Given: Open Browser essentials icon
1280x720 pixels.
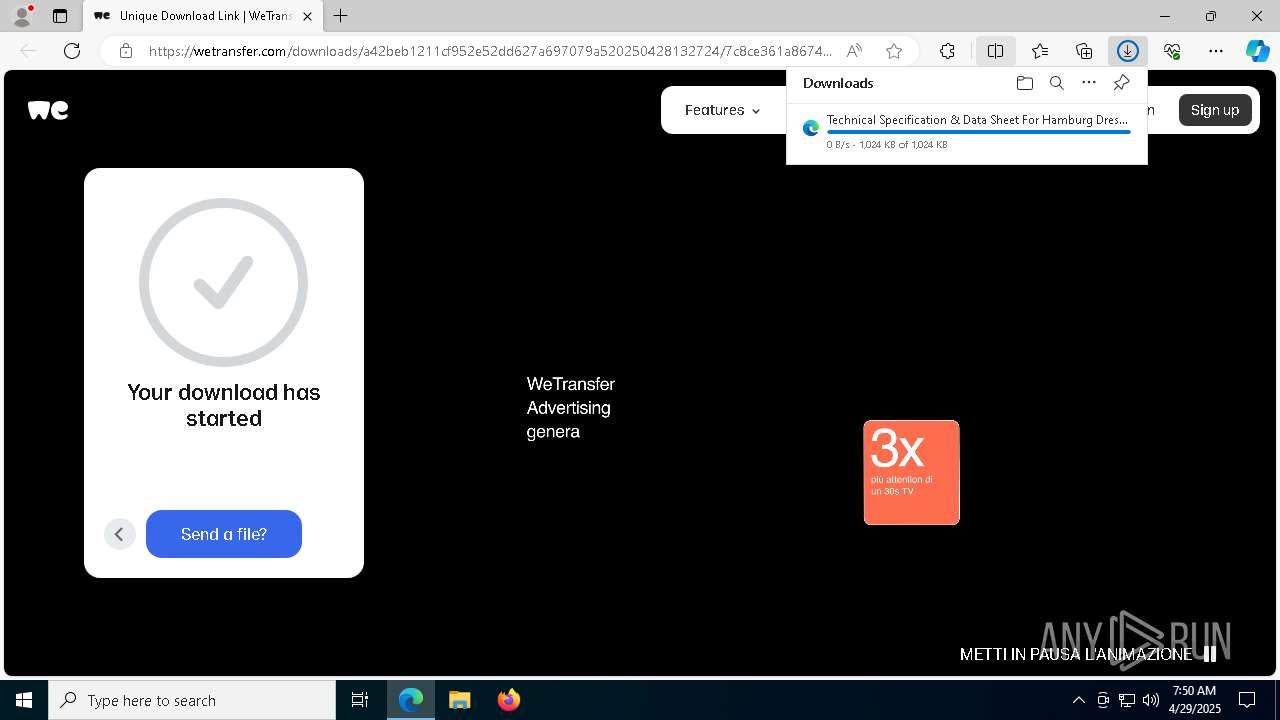Looking at the screenshot, I should (x=1172, y=51).
